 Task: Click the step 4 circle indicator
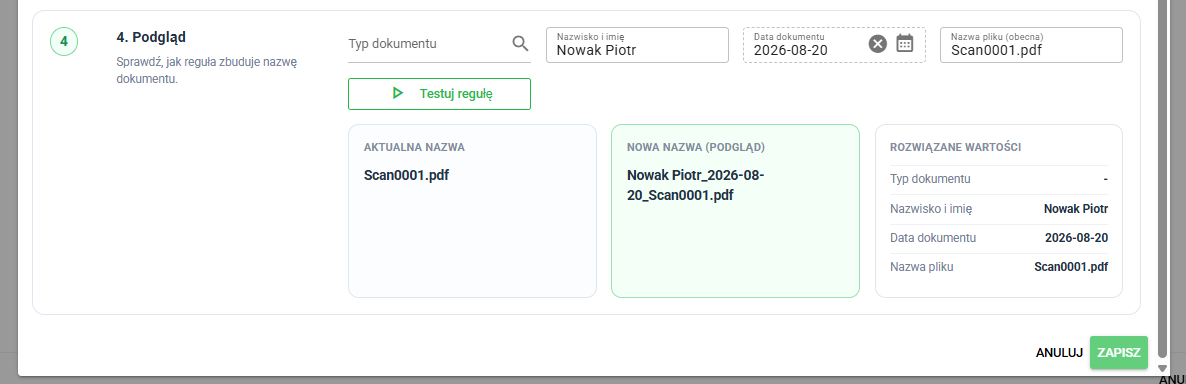coord(64,42)
